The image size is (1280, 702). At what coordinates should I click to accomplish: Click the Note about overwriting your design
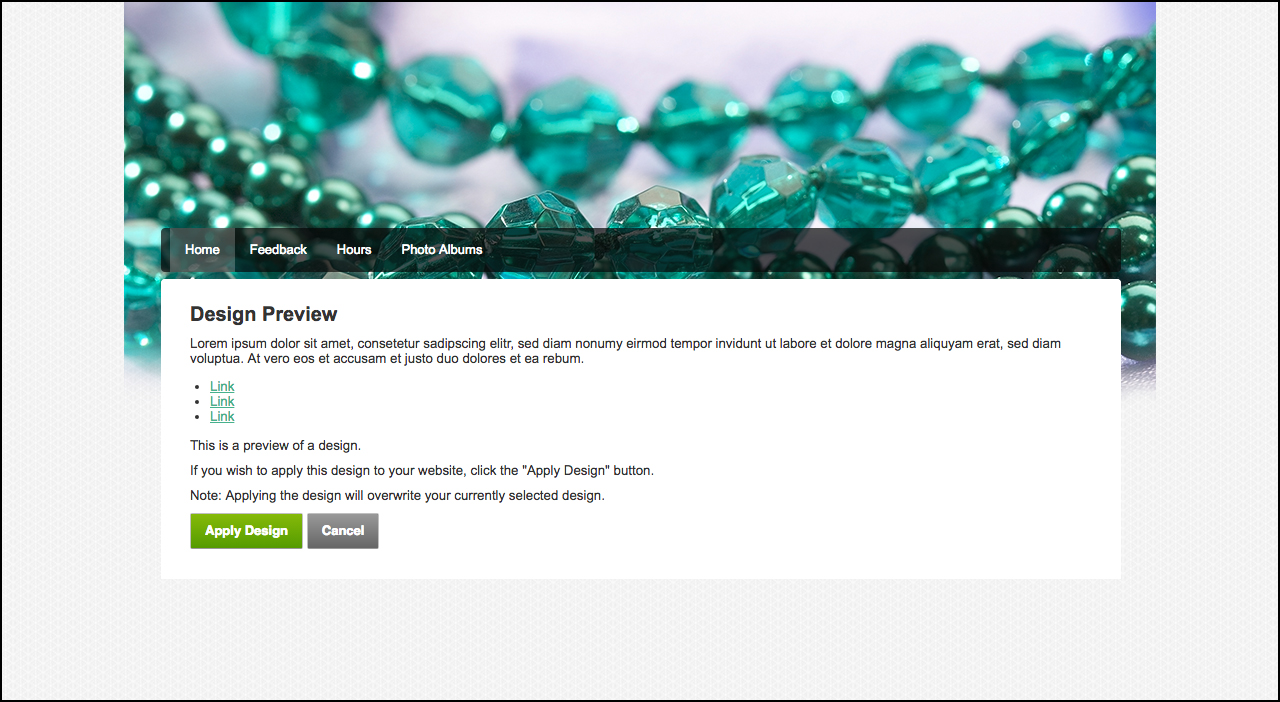[397, 496]
